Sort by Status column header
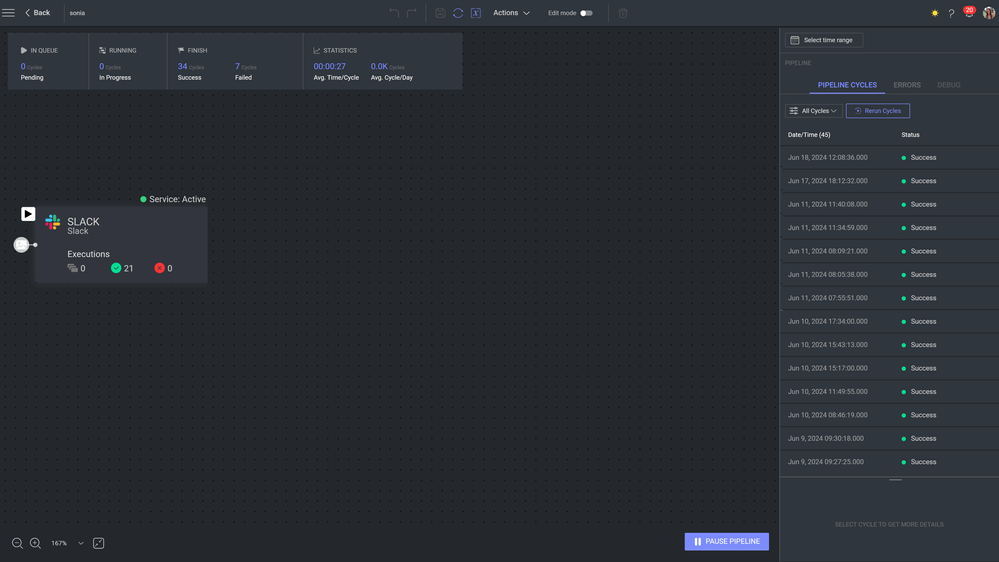The height and width of the screenshot is (562, 999). [910, 135]
